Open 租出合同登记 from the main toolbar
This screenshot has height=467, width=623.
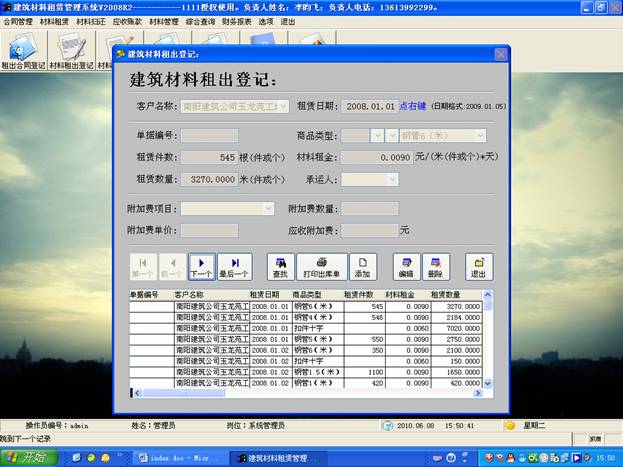(22, 52)
